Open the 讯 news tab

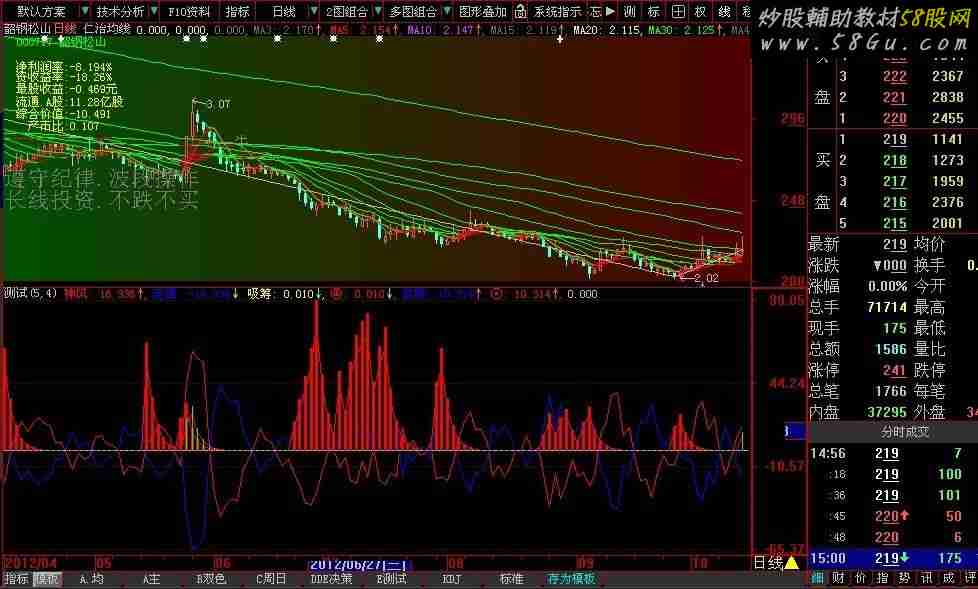tap(926, 578)
